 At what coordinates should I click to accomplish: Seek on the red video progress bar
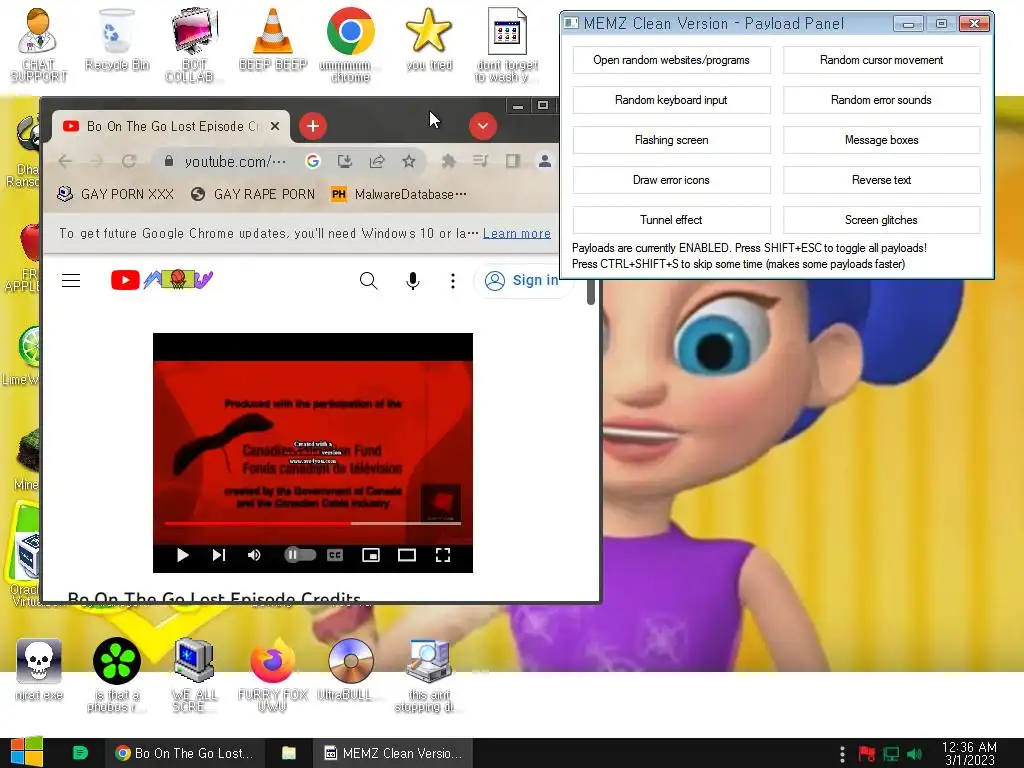[313, 523]
